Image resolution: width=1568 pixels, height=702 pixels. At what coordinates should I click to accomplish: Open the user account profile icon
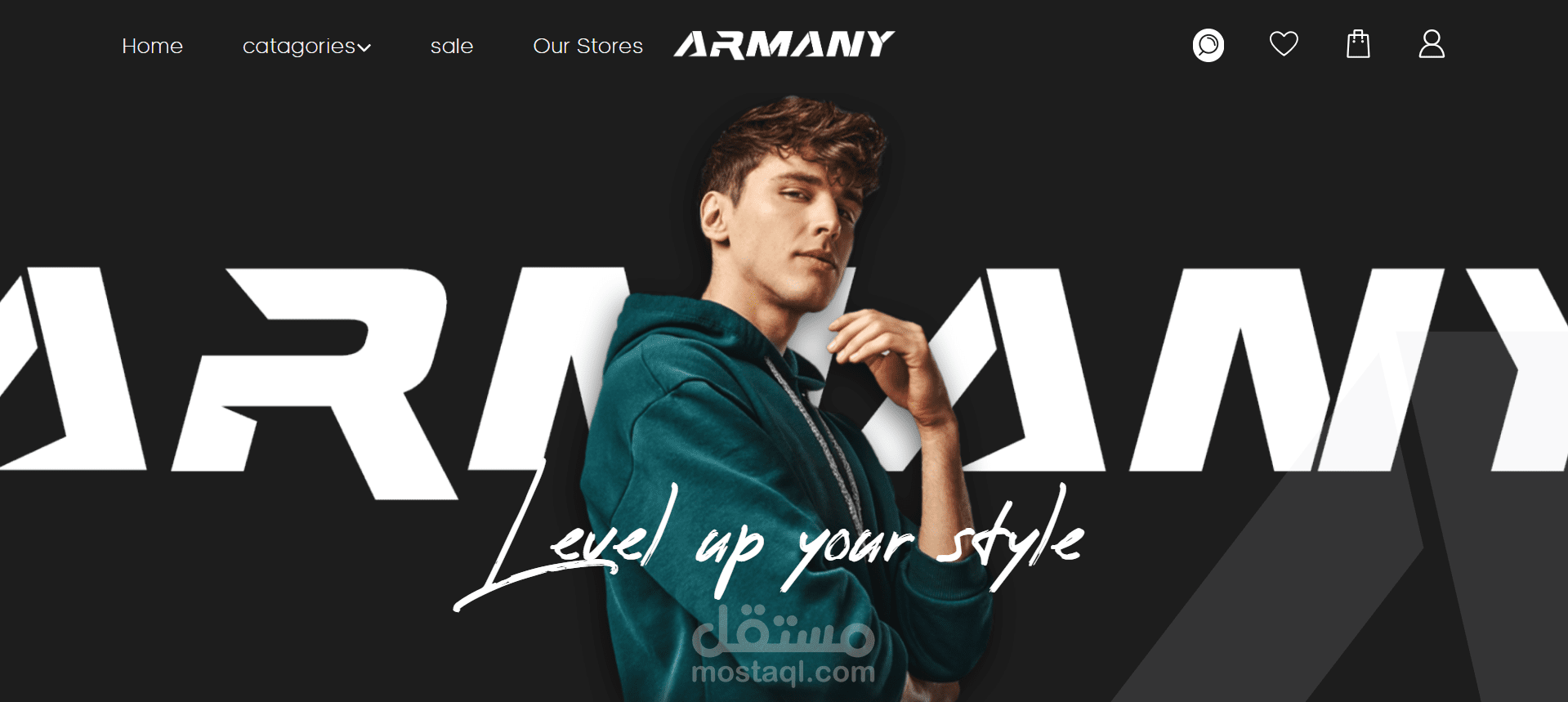tap(1432, 44)
